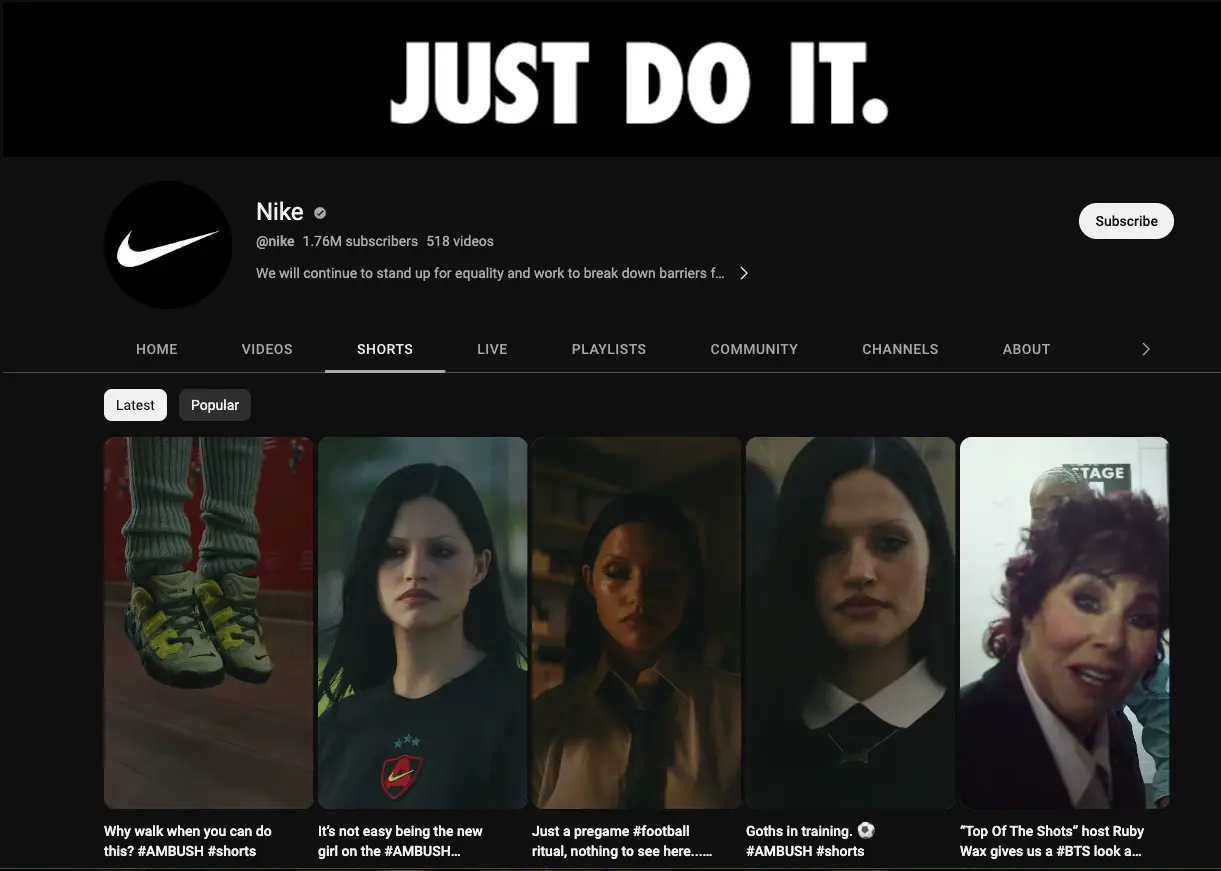Open the HOME tab
The image size is (1221, 871).
(157, 349)
